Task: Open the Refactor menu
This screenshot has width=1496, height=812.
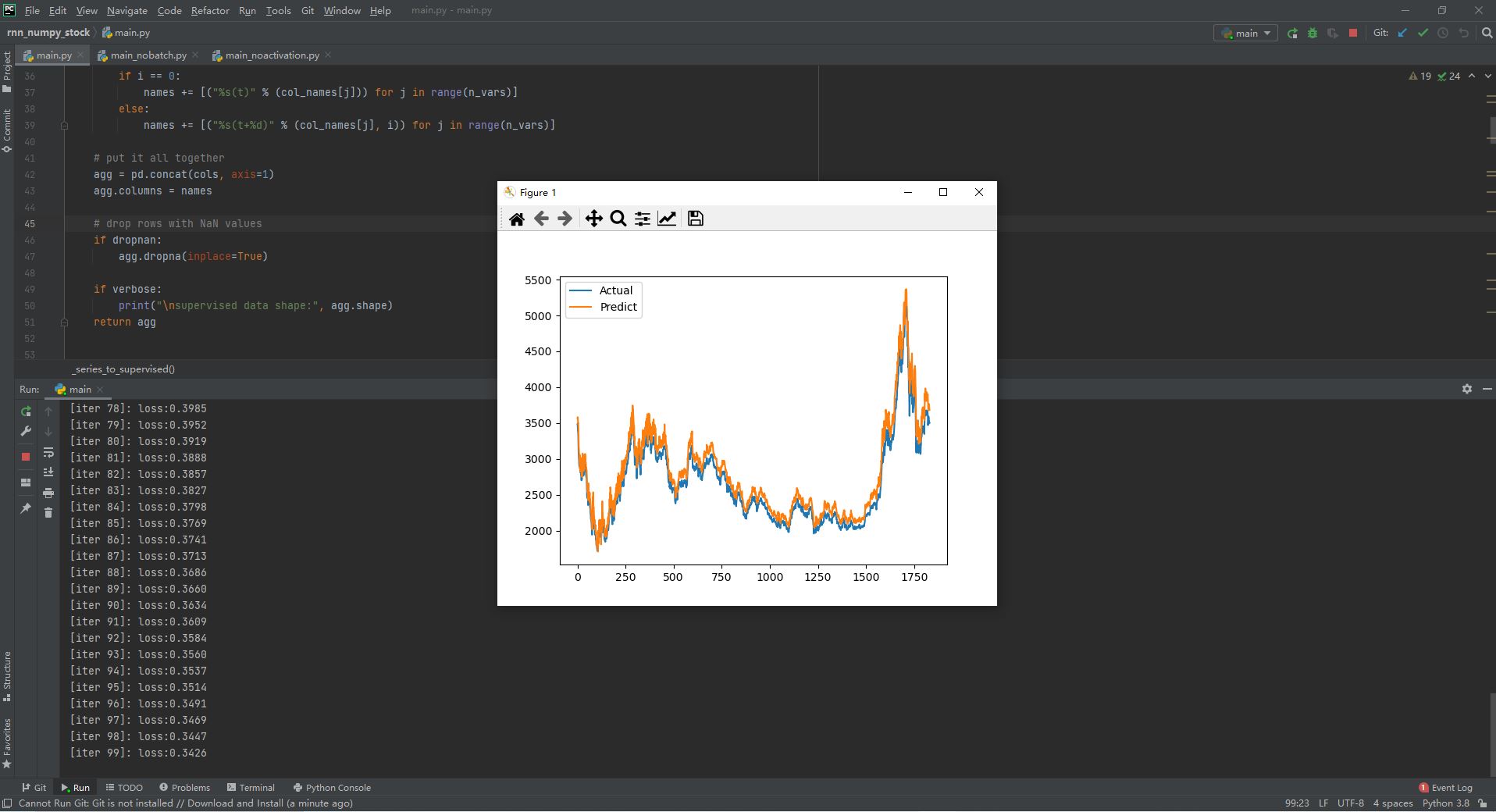Action: 210,10
